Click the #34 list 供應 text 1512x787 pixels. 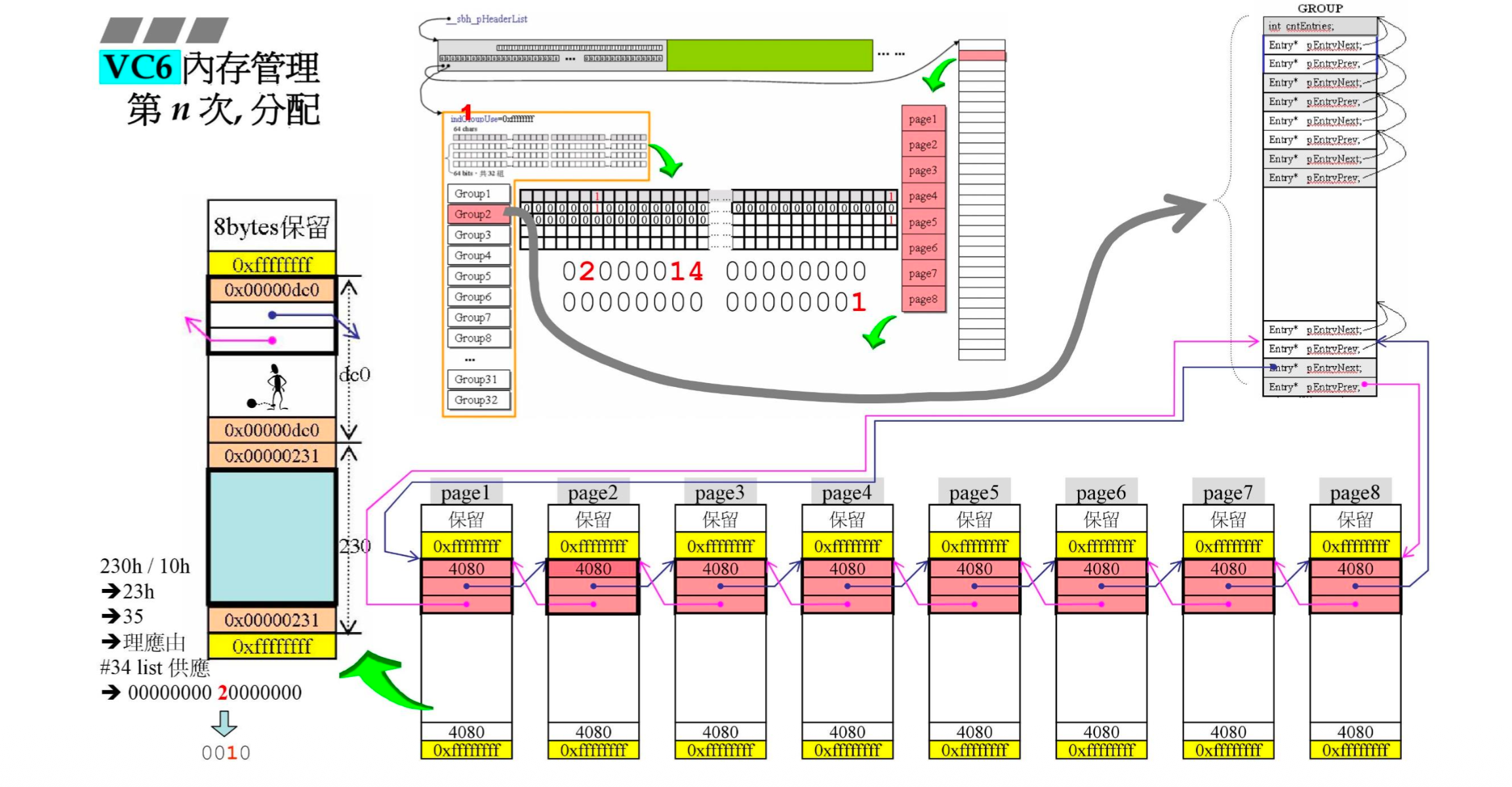(x=155, y=668)
